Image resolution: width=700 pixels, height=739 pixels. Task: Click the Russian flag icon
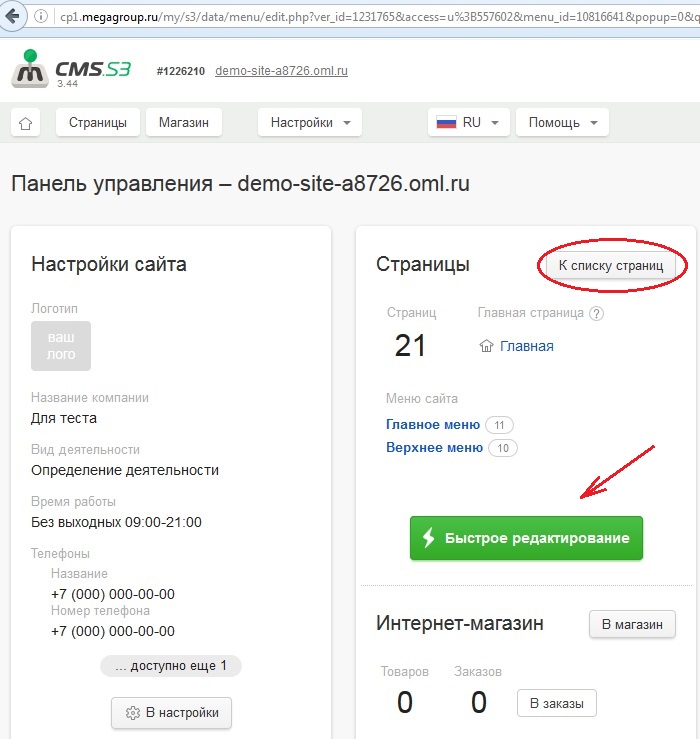point(446,123)
